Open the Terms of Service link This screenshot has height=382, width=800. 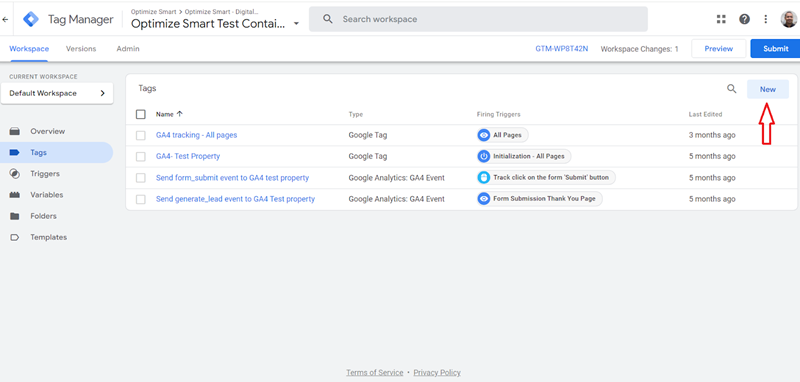[374, 373]
